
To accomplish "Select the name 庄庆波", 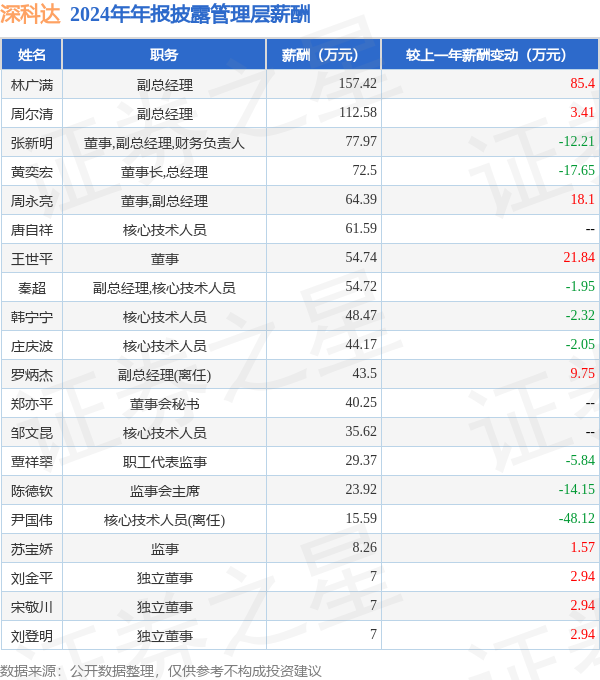I will pos(32,346).
